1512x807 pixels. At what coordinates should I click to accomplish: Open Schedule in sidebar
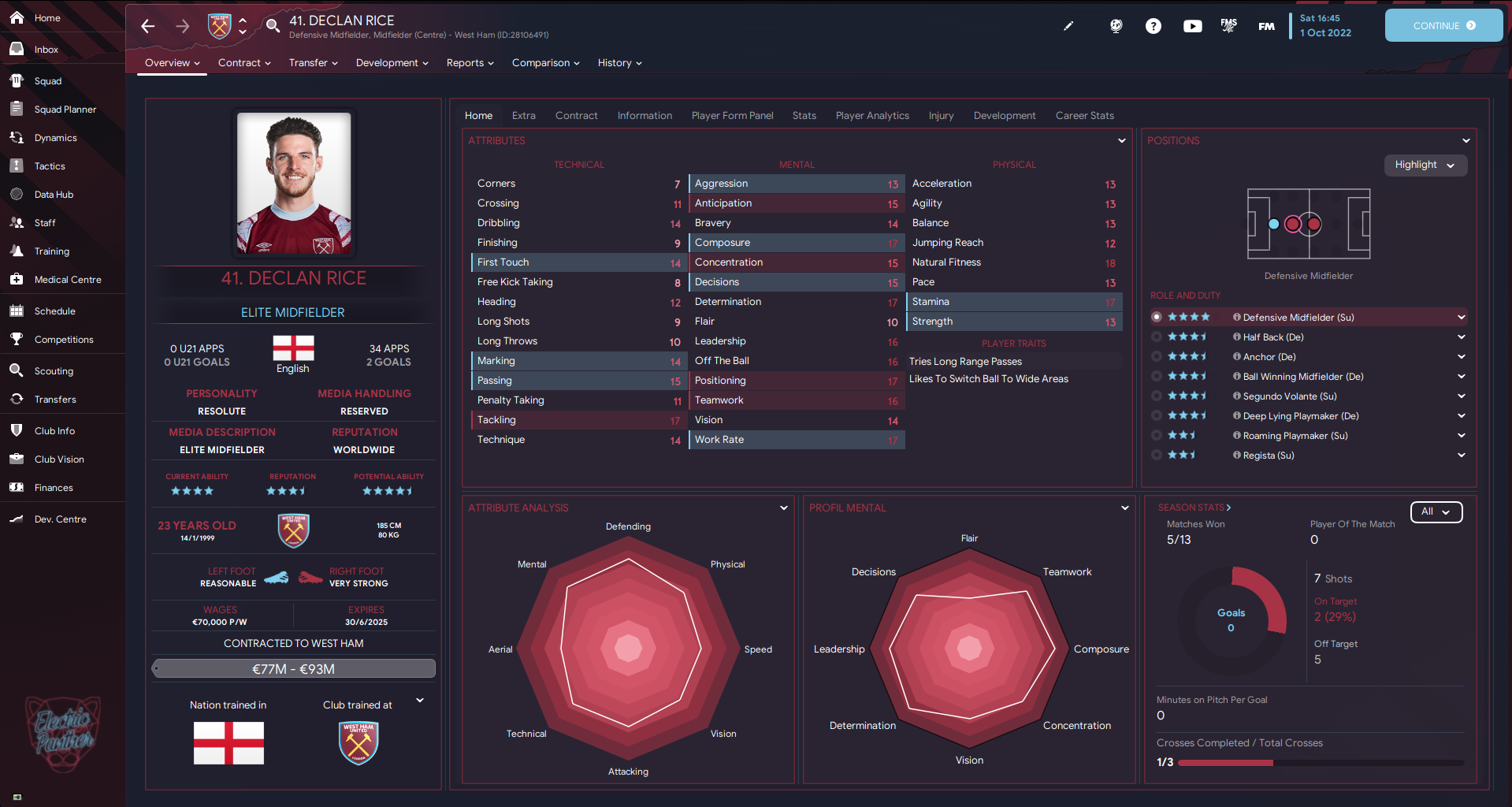click(x=54, y=311)
